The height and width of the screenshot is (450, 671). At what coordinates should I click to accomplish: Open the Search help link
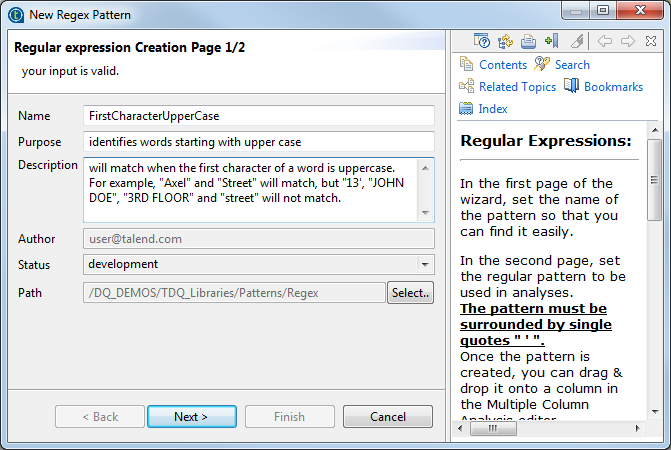[572, 65]
